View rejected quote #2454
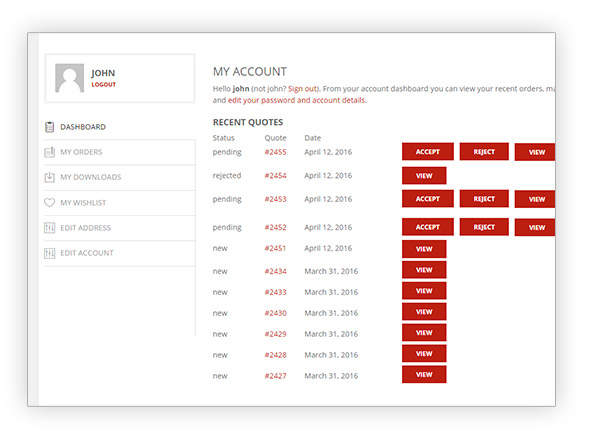The image size is (600, 447). pyautogui.click(x=424, y=176)
